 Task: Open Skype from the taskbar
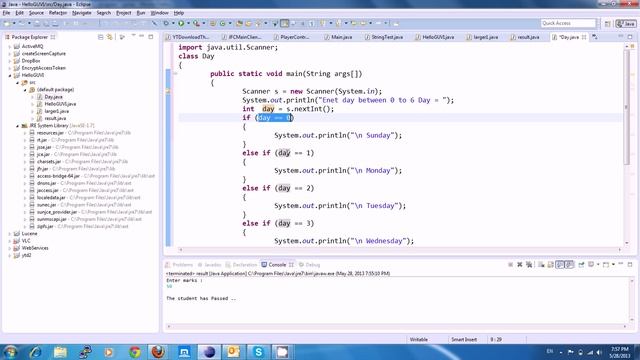pos(258,351)
